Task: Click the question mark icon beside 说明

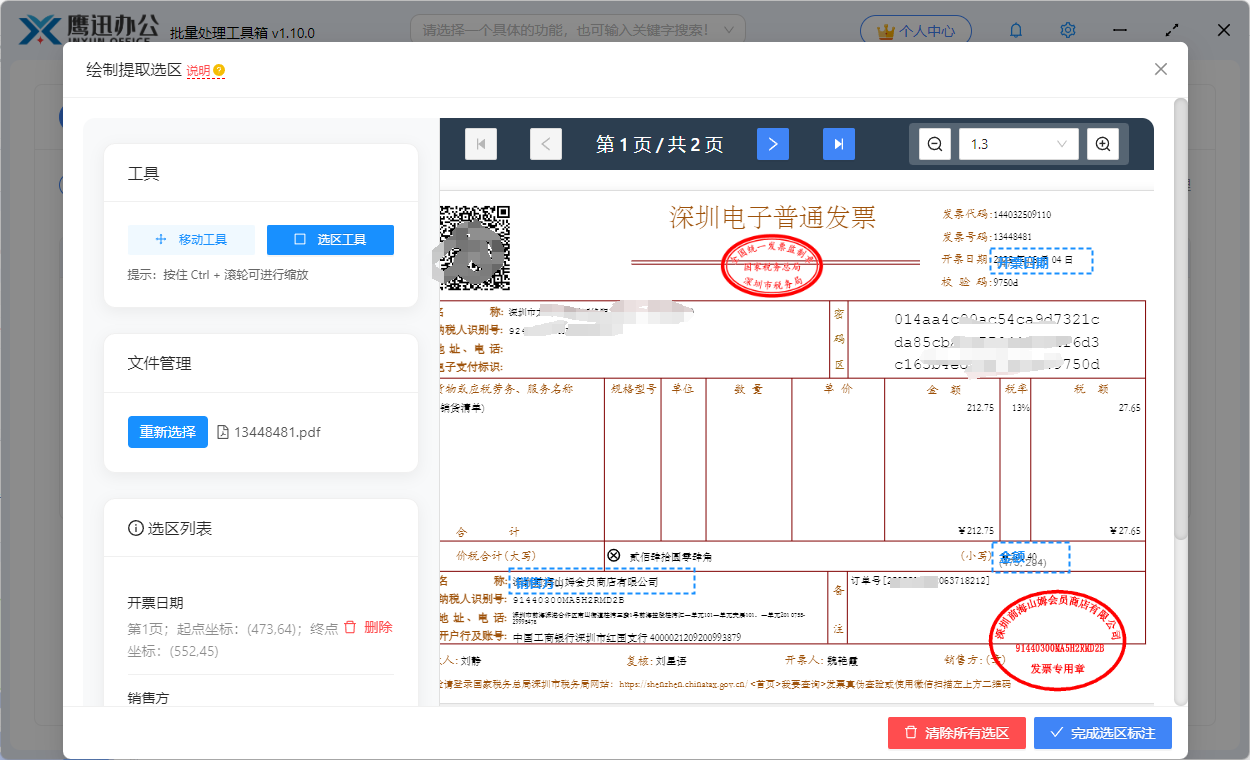Action: [x=219, y=71]
